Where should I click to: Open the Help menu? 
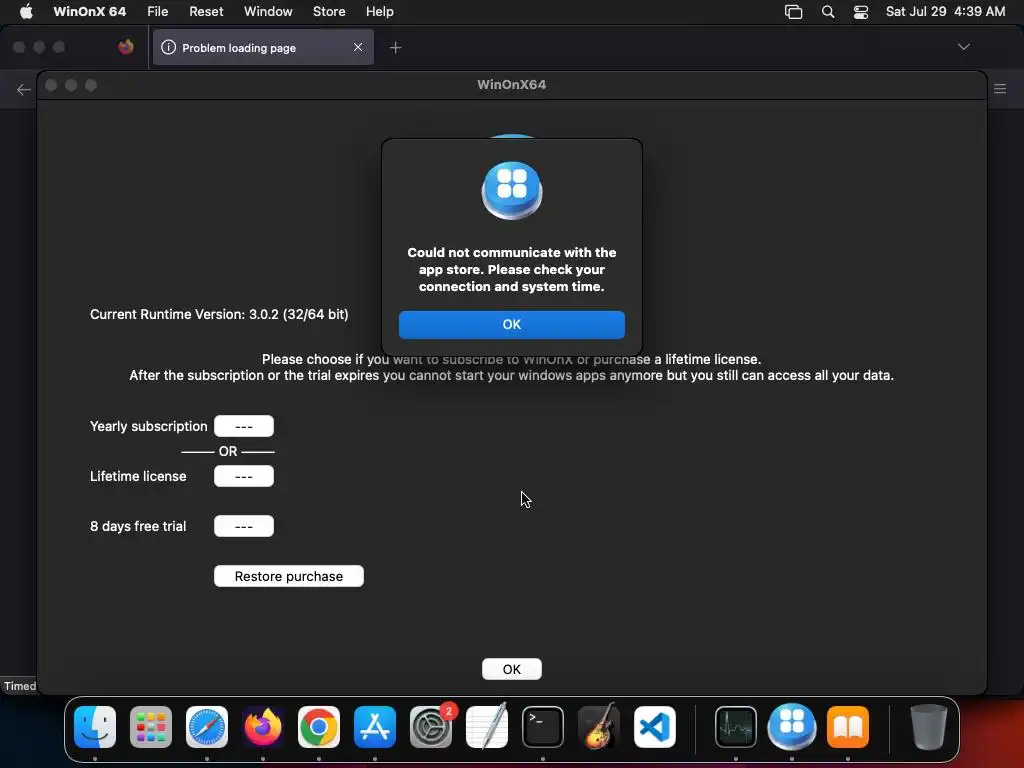(x=379, y=12)
